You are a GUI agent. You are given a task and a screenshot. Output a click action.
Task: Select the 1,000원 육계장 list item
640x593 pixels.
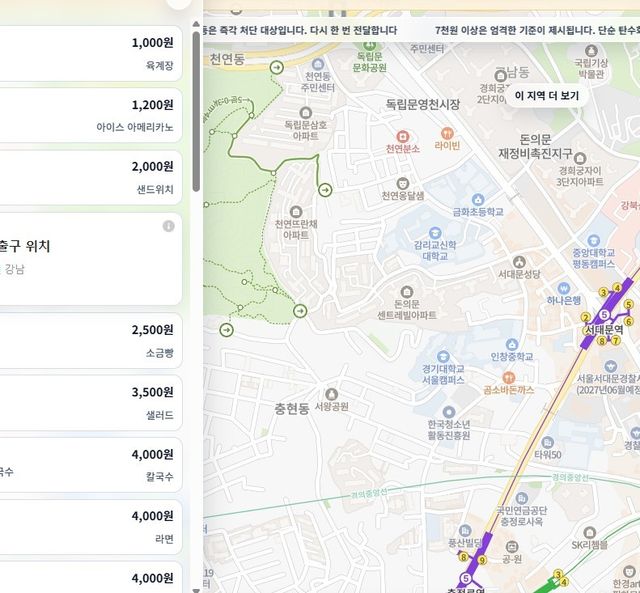pos(90,54)
